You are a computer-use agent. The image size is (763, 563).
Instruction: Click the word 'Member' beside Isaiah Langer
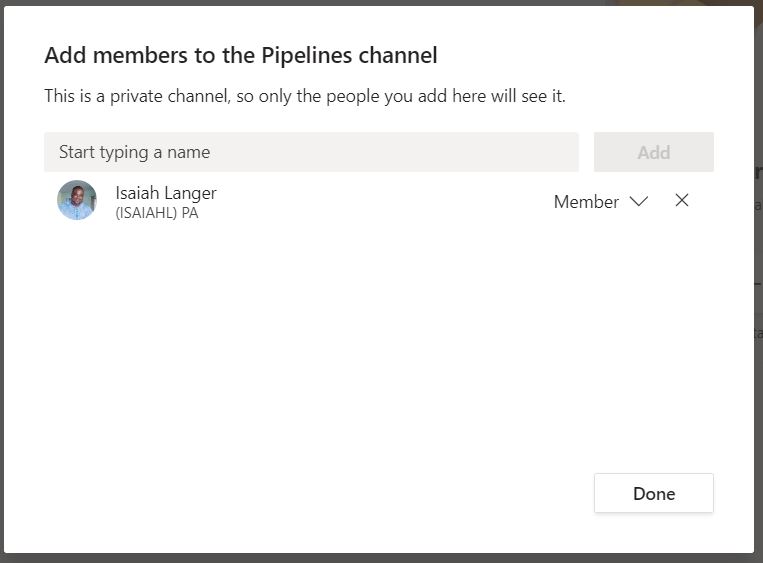pos(586,202)
